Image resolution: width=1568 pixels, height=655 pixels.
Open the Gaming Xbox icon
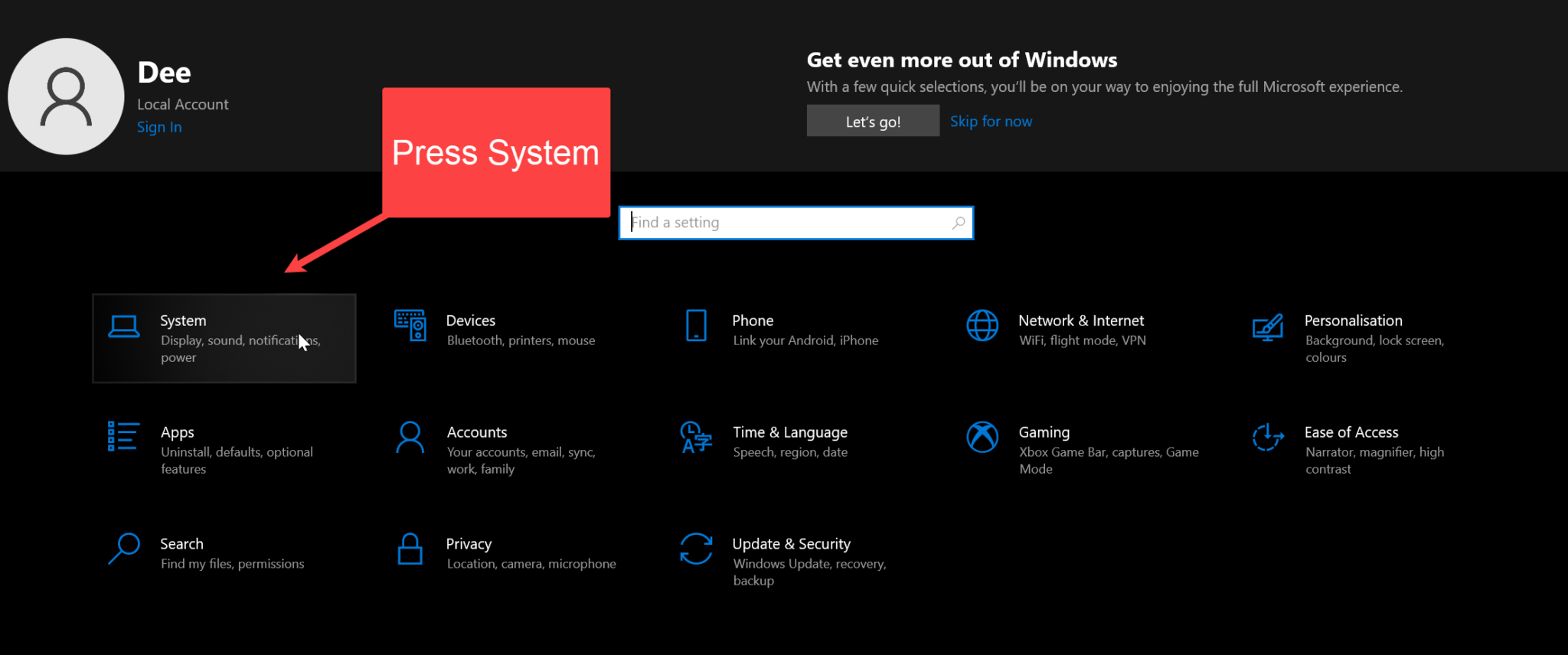coord(982,437)
